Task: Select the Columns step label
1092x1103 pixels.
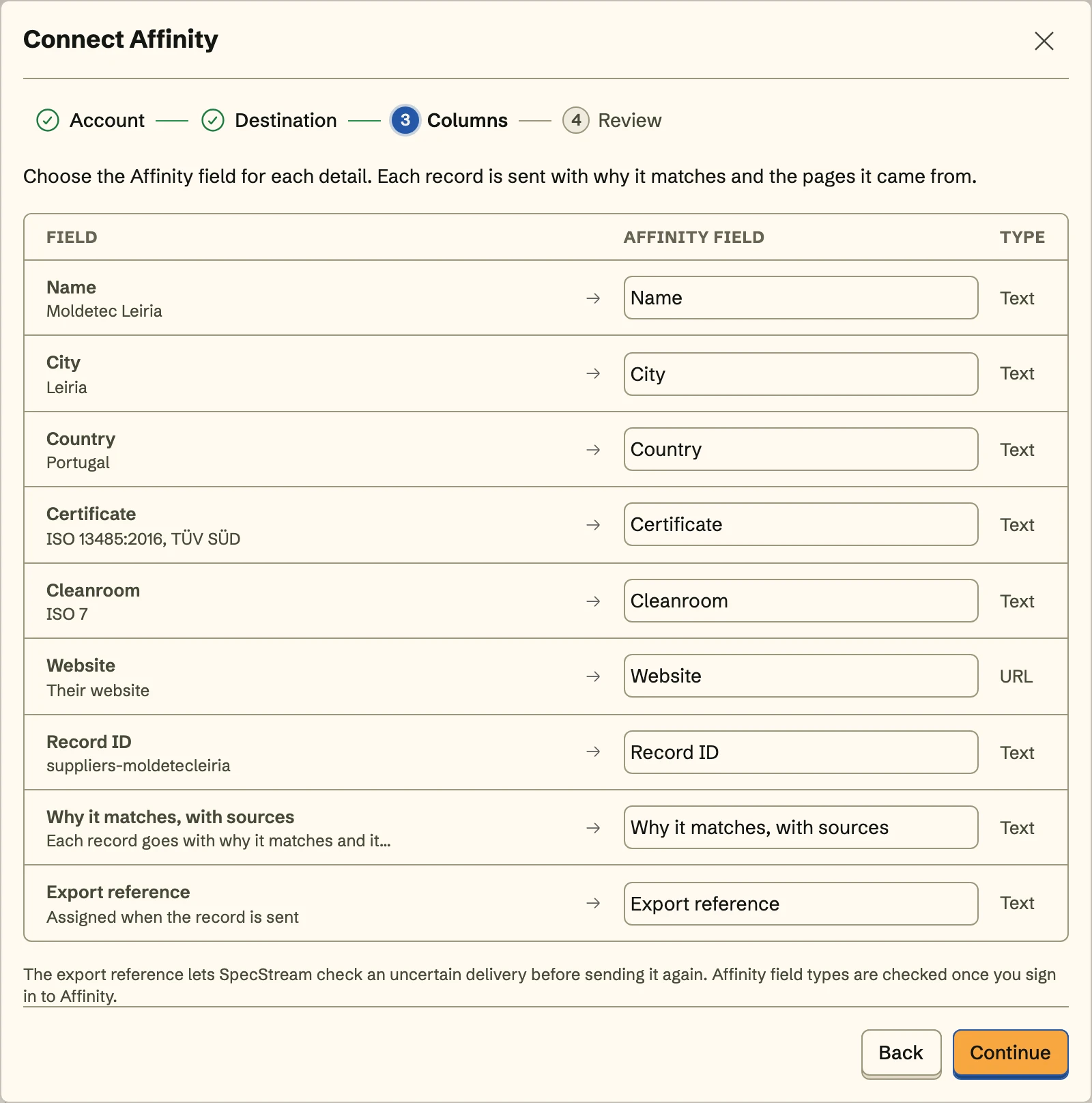Action: point(468,120)
